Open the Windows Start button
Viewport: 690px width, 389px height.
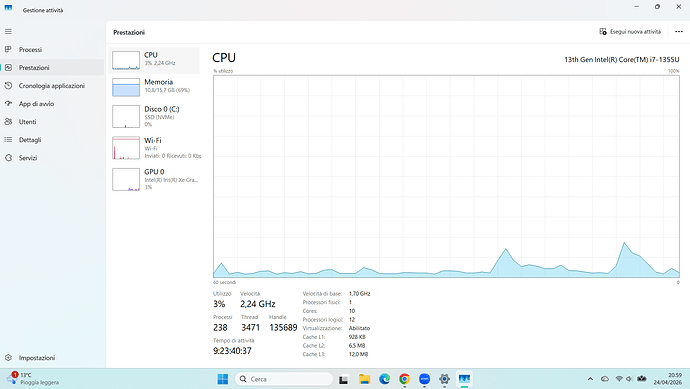tap(223, 379)
